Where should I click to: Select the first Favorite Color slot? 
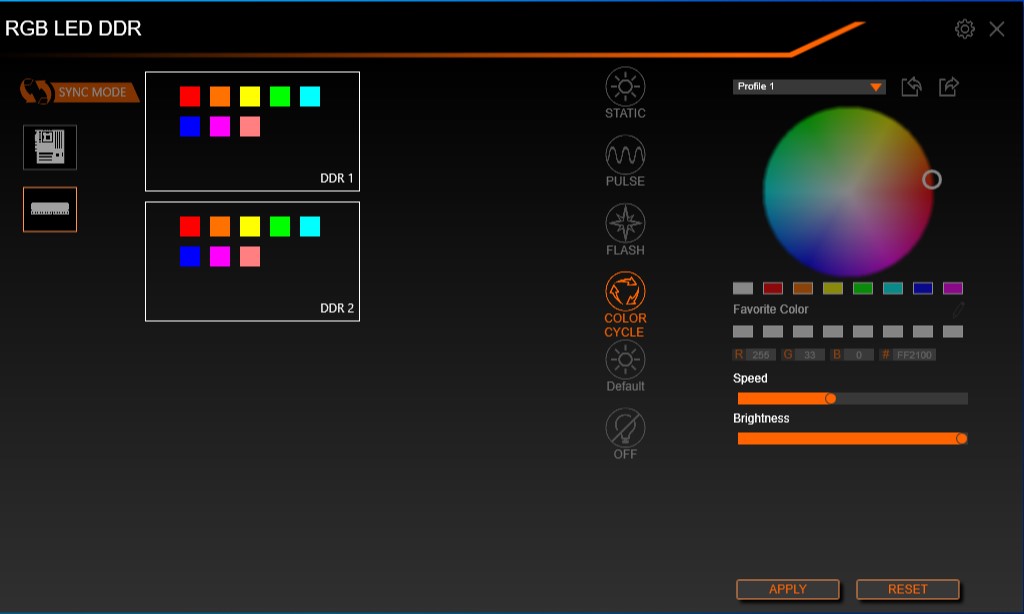[x=743, y=331]
